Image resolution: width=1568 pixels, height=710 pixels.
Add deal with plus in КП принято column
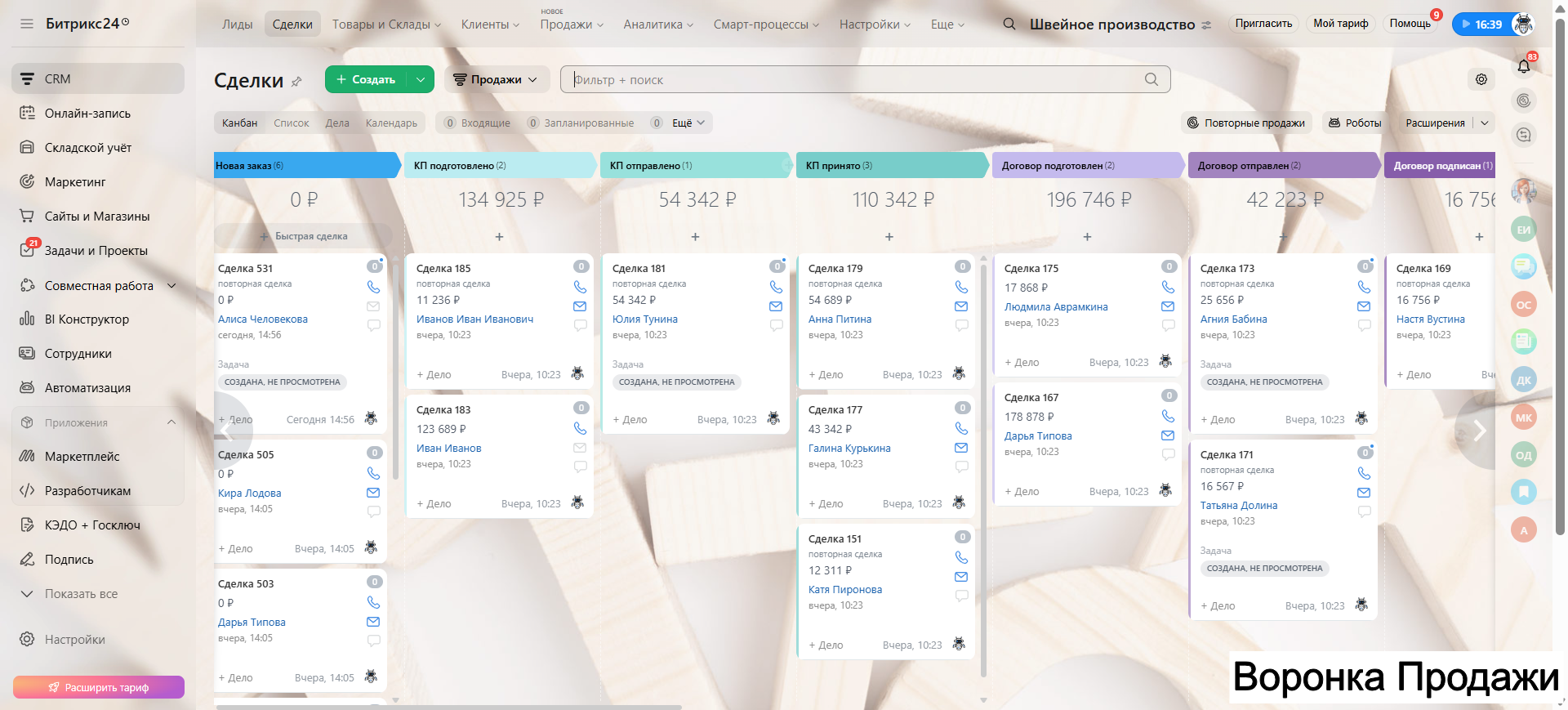point(889,237)
